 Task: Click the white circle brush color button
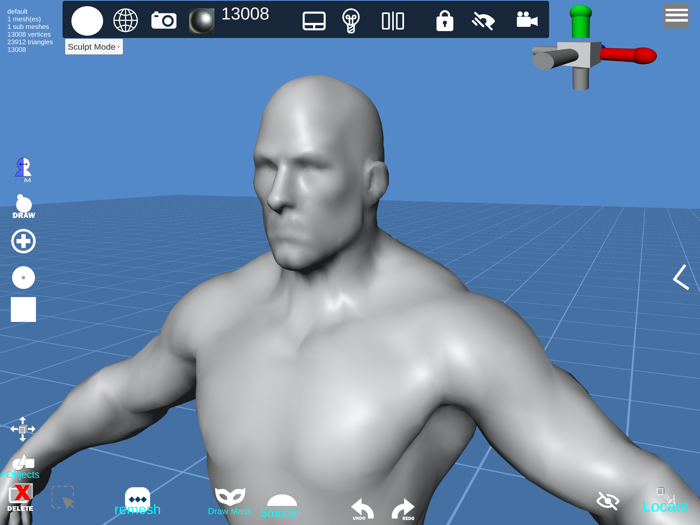87,21
